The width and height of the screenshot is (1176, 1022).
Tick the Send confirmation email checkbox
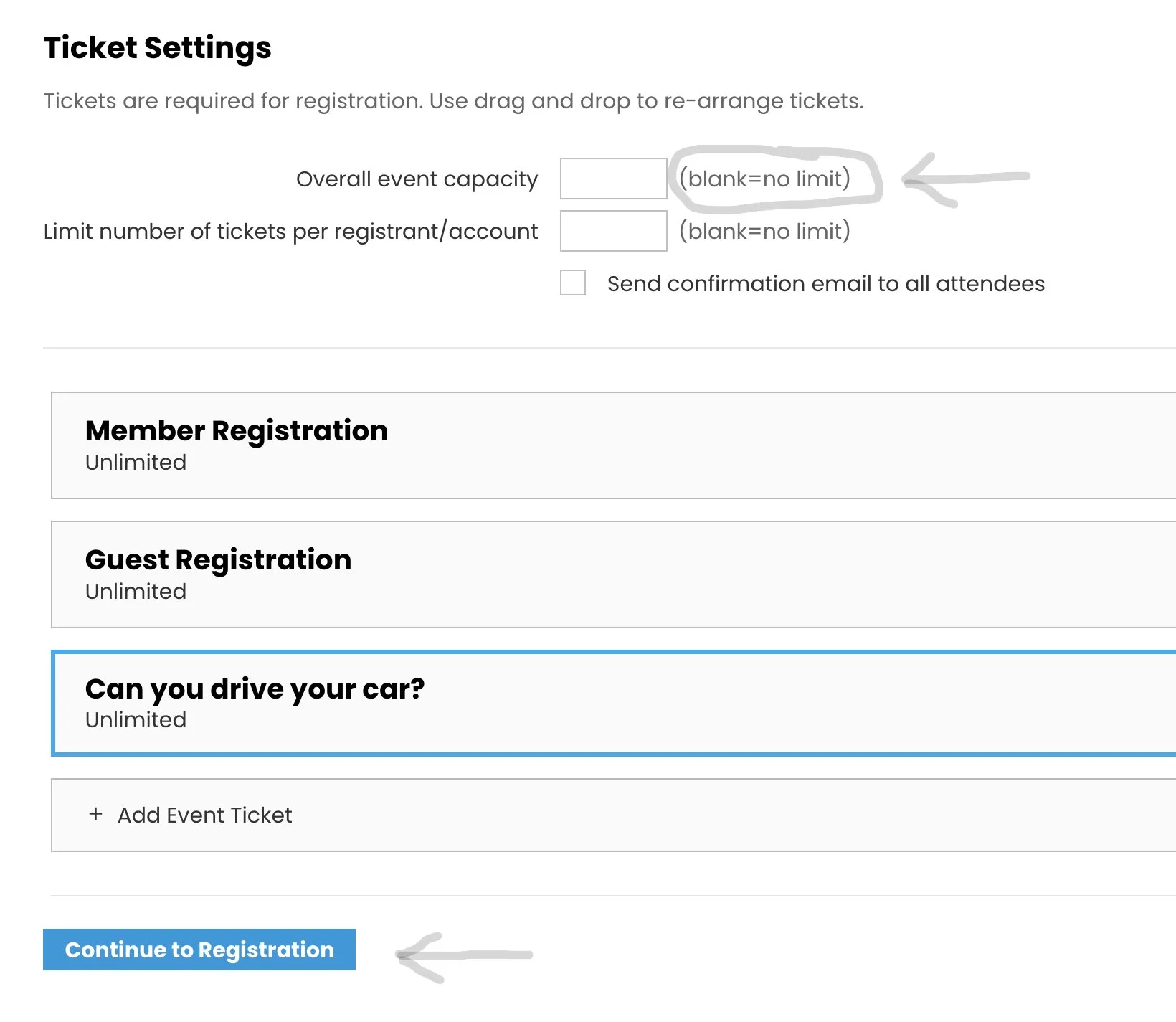573,283
